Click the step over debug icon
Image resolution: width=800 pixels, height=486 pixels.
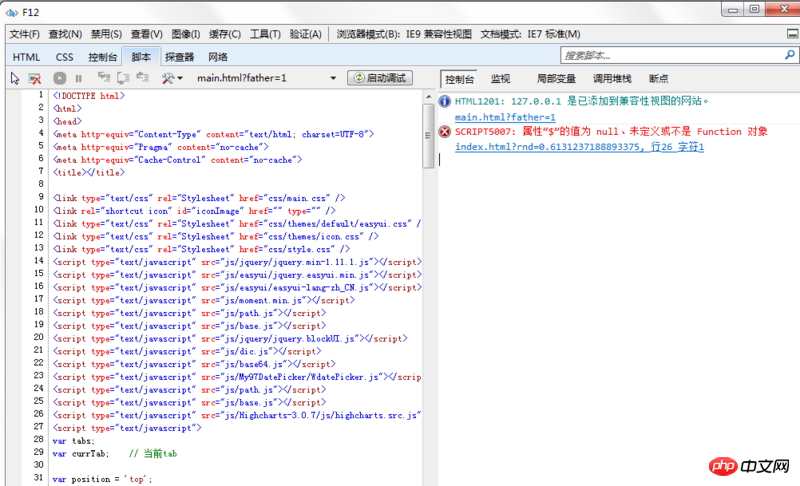pos(123,78)
